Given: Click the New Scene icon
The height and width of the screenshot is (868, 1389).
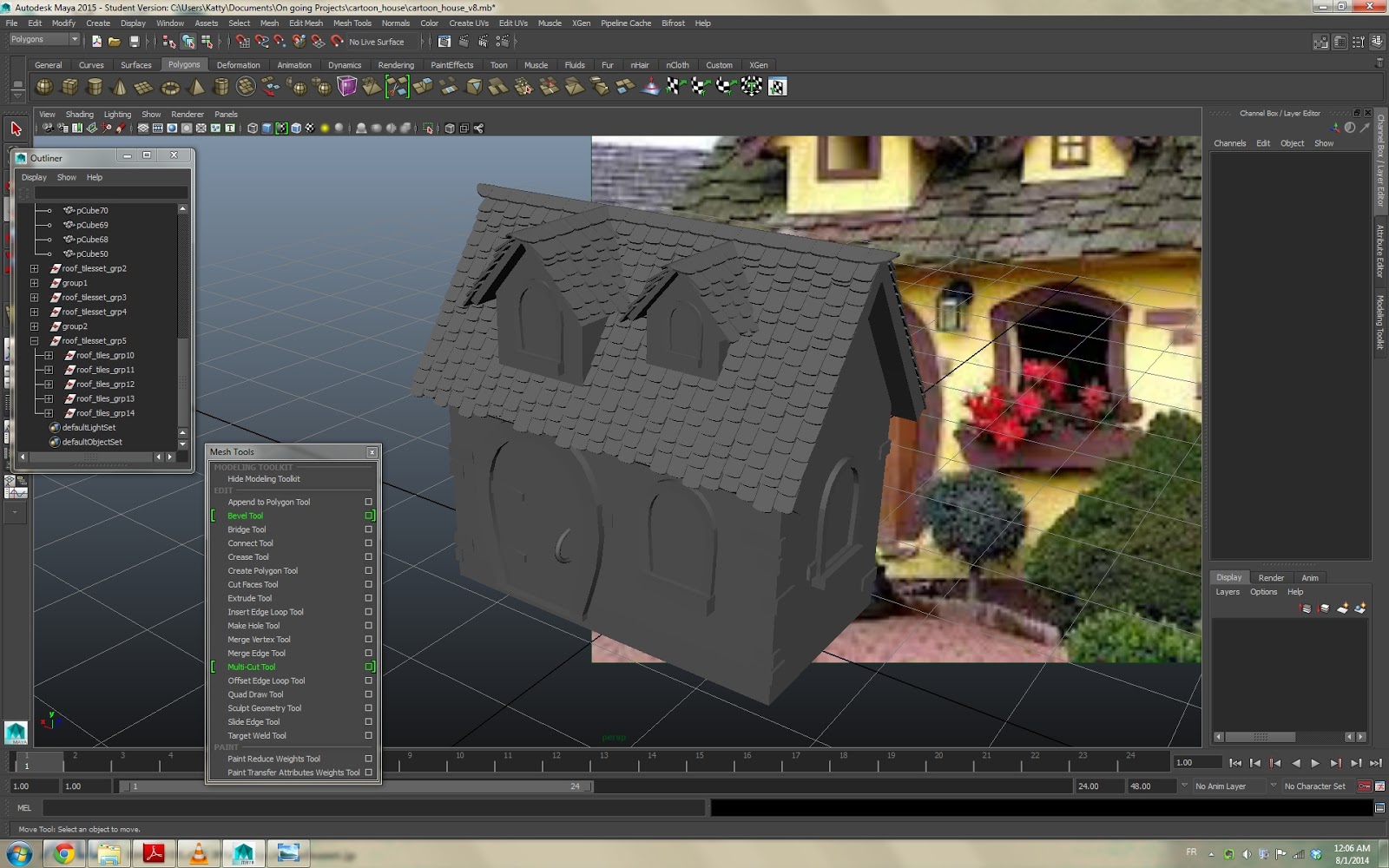Looking at the screenshot, I should (x=96, y=41).
